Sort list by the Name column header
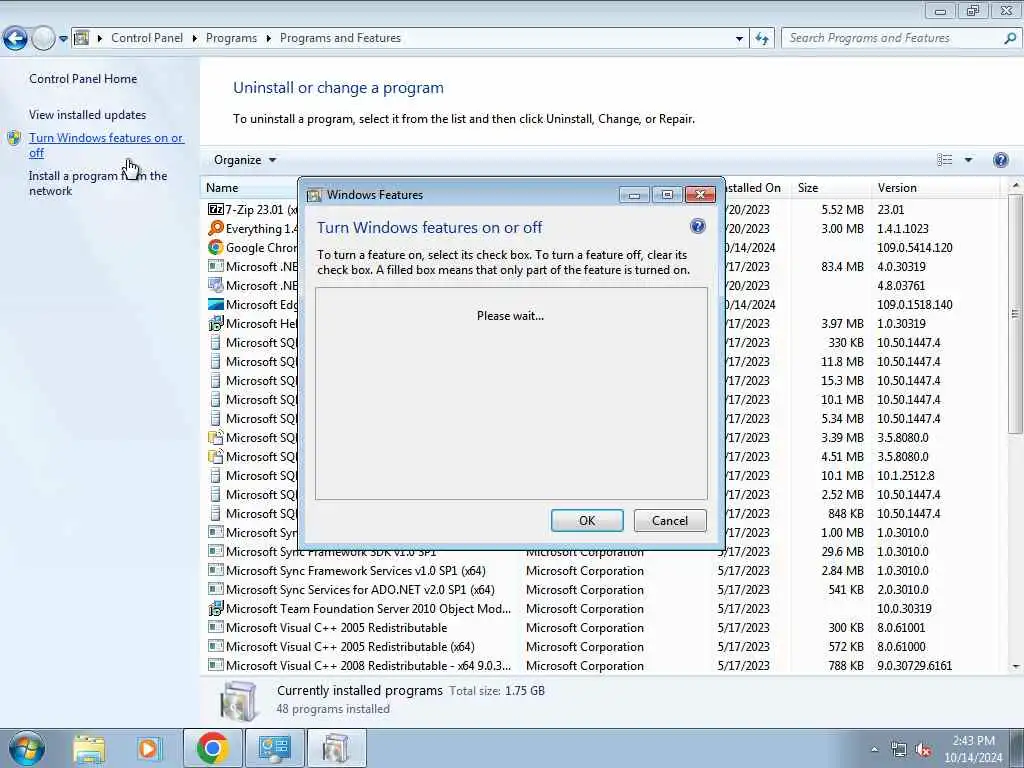The height and width of the screenshot is (768, 1024). 222,187
